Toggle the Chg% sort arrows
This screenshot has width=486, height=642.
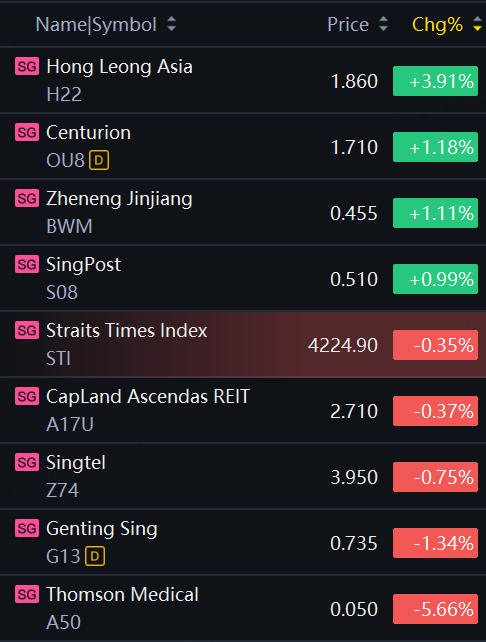(x=477, y=24)
